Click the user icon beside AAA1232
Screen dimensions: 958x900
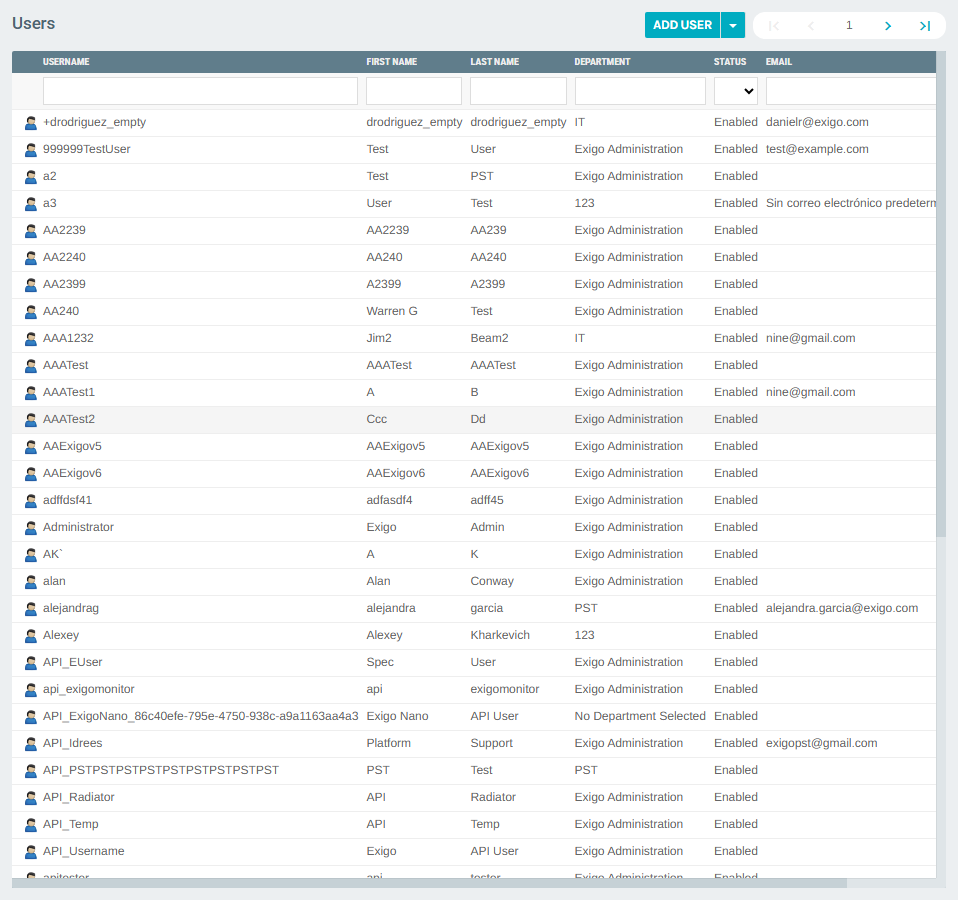tap(29, 338)
